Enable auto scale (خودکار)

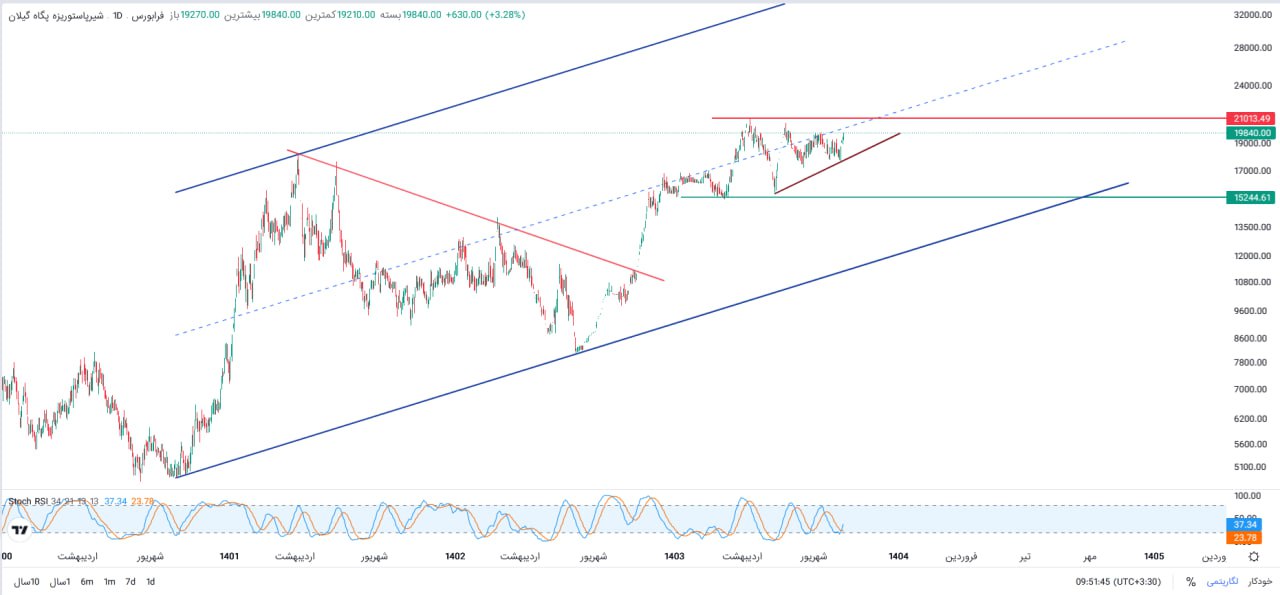click(1258, 581)
